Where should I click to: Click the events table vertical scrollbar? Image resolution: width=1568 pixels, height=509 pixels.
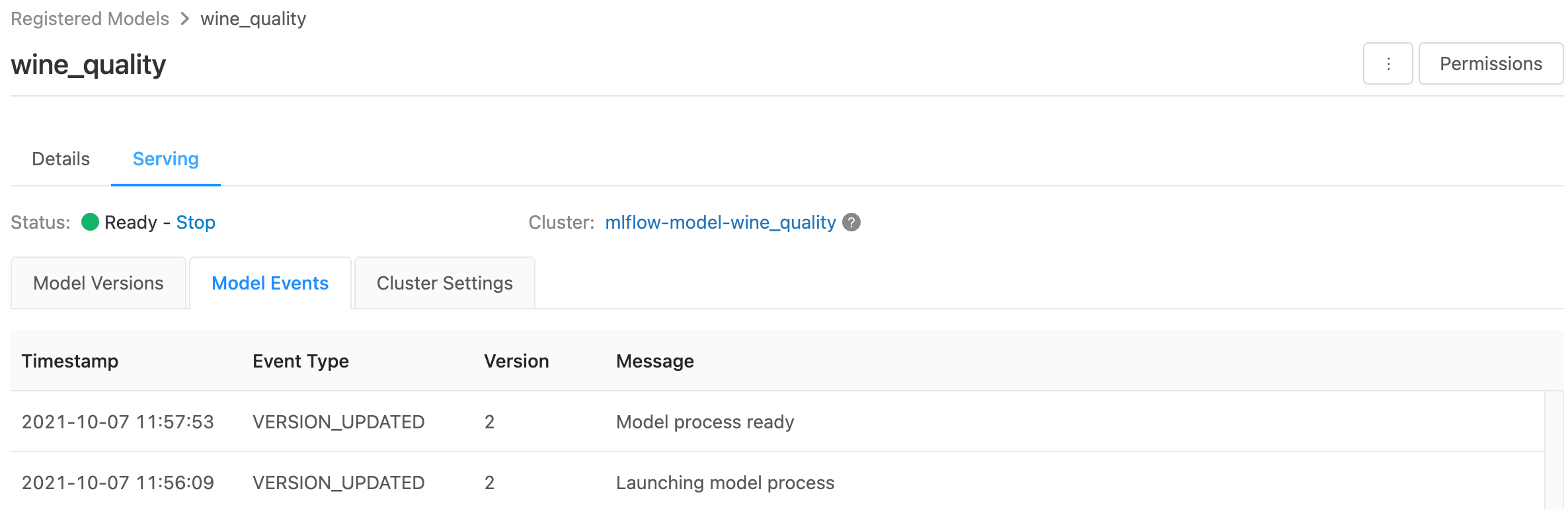pos(1554,450)
